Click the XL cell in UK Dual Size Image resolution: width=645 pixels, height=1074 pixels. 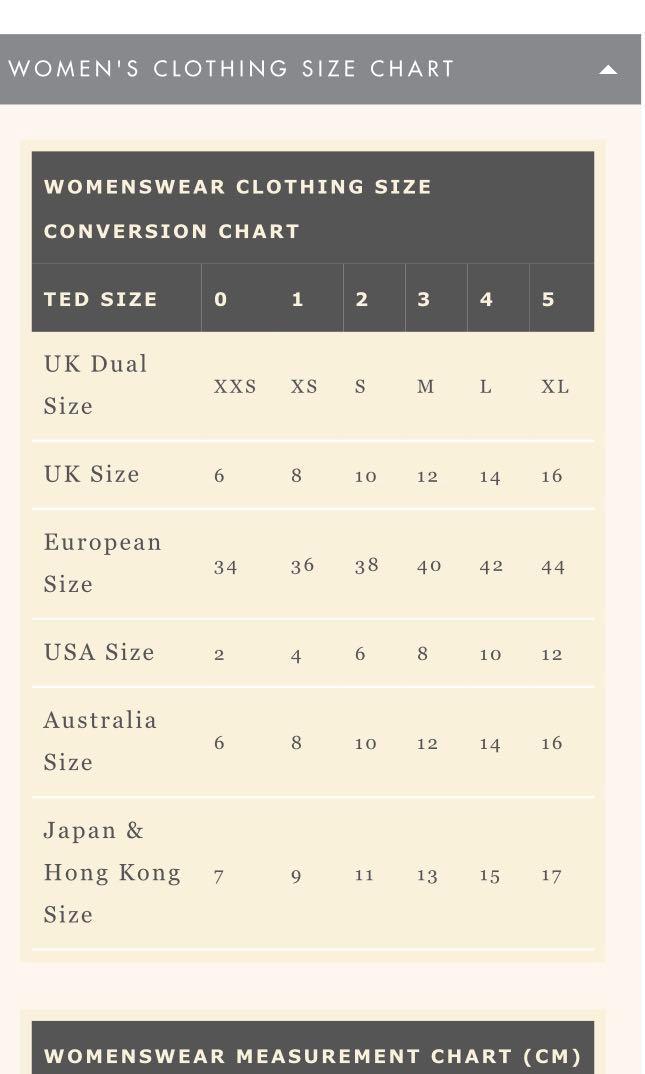pyautogui.click(x=555, y=387)
